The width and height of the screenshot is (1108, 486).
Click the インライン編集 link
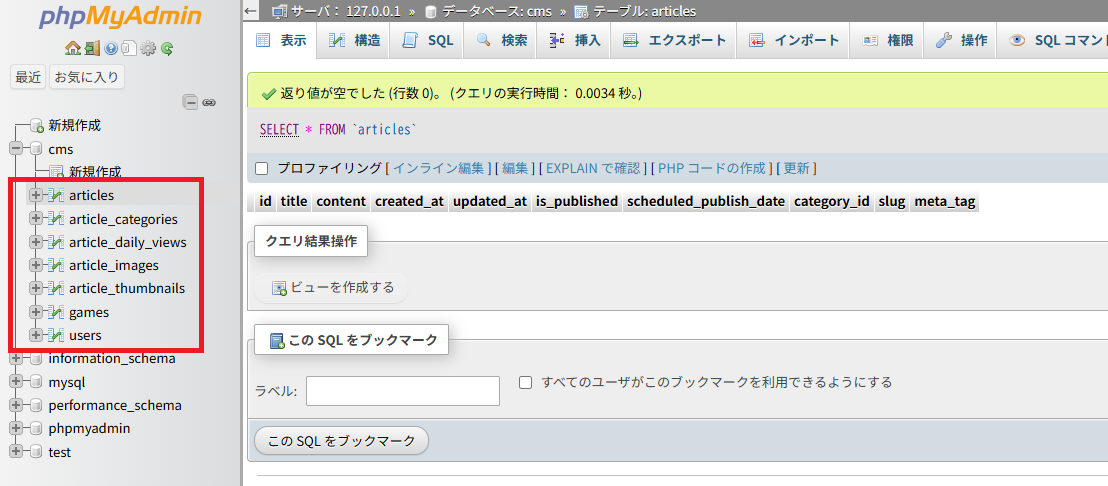click(439, 168)
